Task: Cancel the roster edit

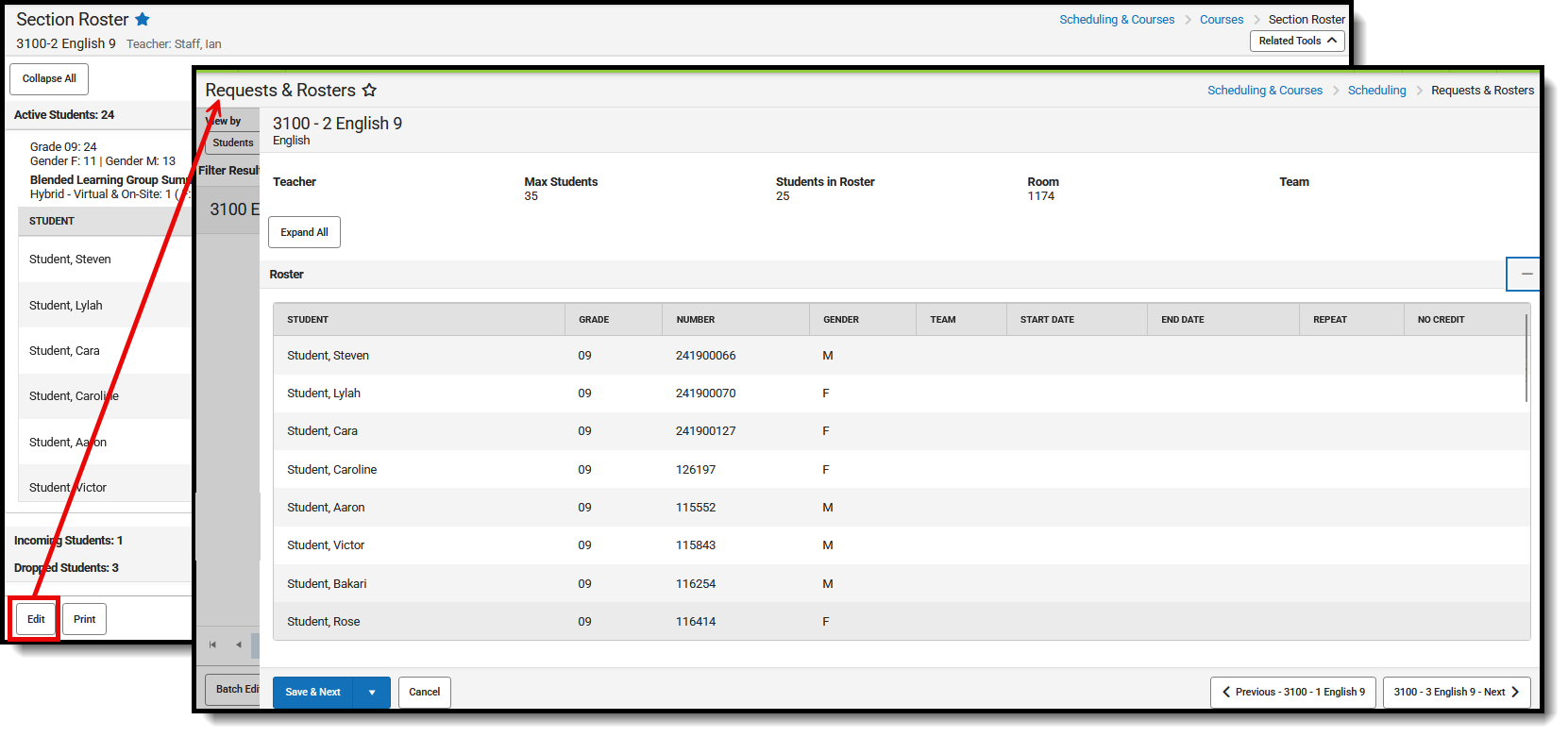Action: (x=425, y=692)
